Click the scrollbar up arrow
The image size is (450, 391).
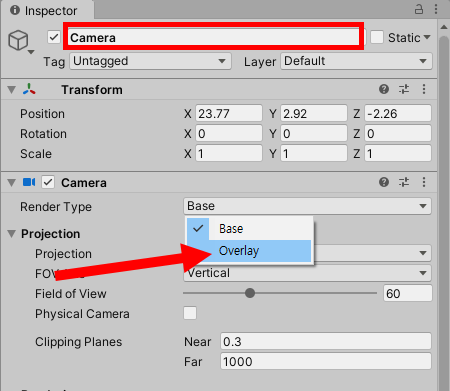(444, 27)
